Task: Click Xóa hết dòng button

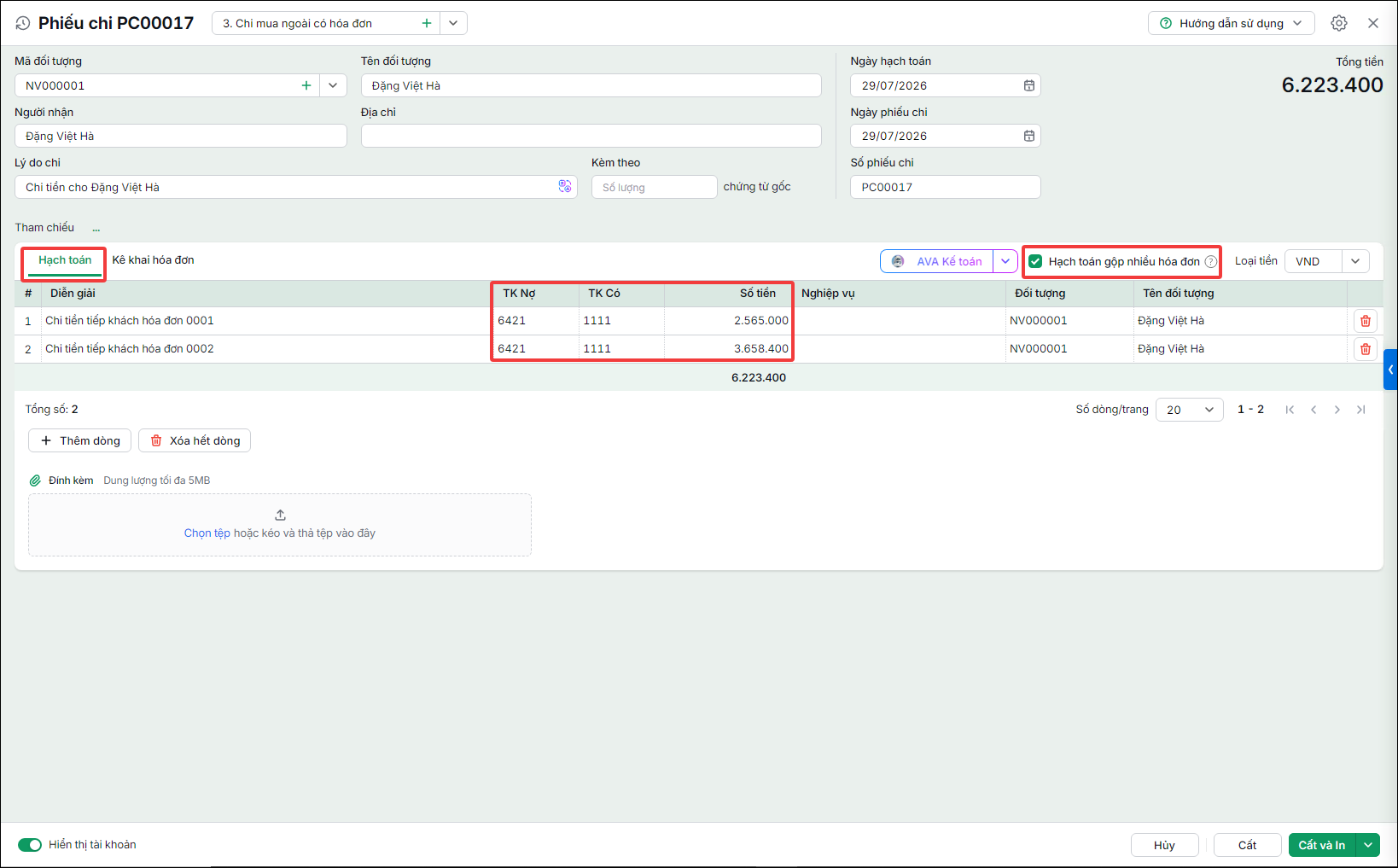Action: 195,440
